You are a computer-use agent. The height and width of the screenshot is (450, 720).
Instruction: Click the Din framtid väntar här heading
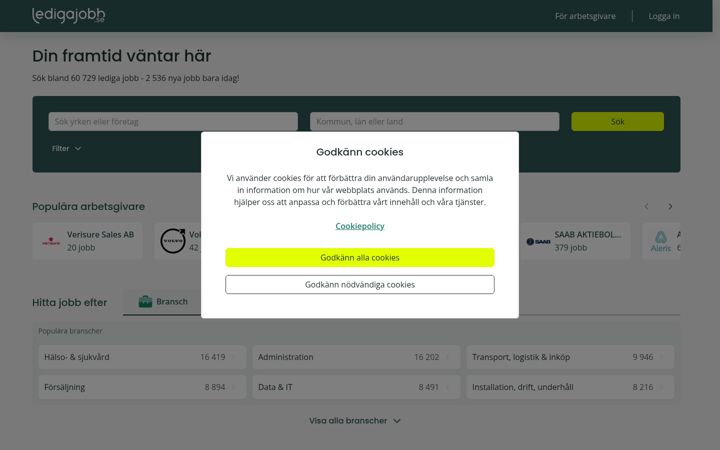click(x=122, y=56)
